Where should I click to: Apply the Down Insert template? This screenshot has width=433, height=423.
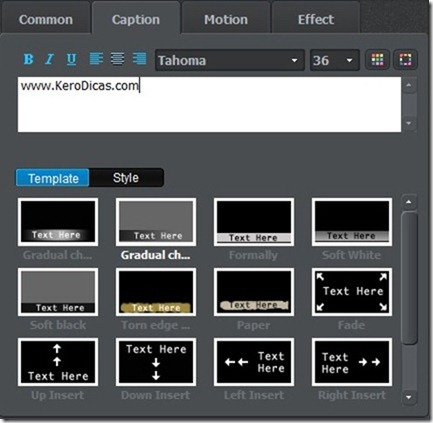click(x=156, y=362)
